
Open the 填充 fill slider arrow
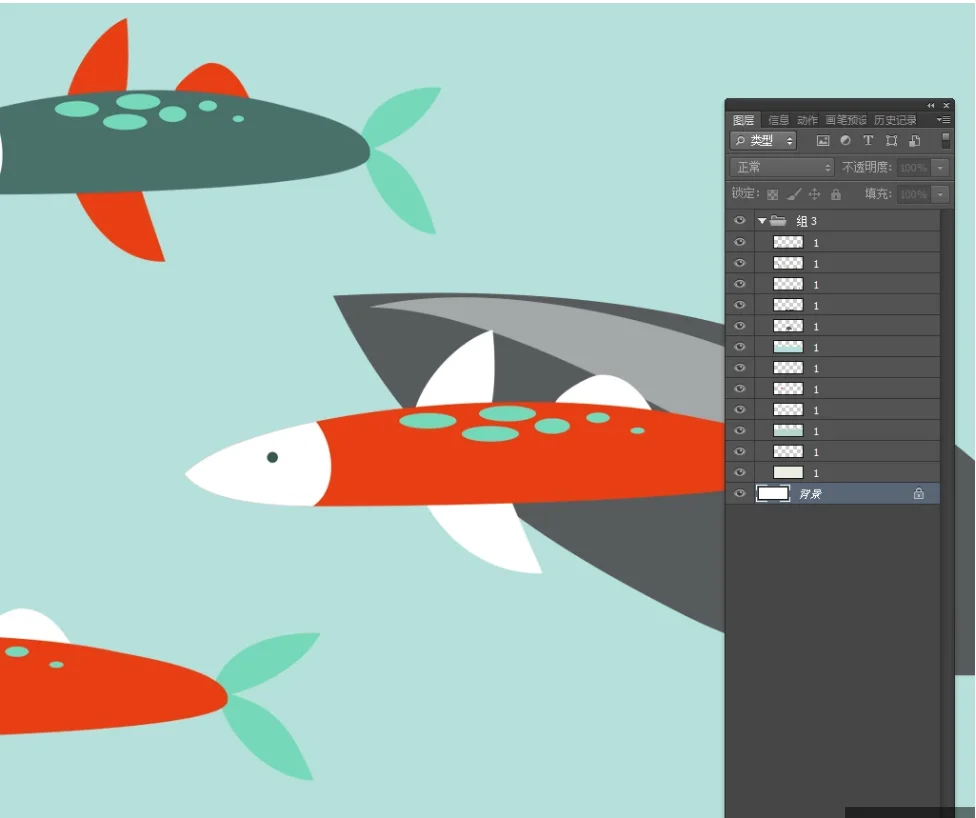click(x=940, y=194)
